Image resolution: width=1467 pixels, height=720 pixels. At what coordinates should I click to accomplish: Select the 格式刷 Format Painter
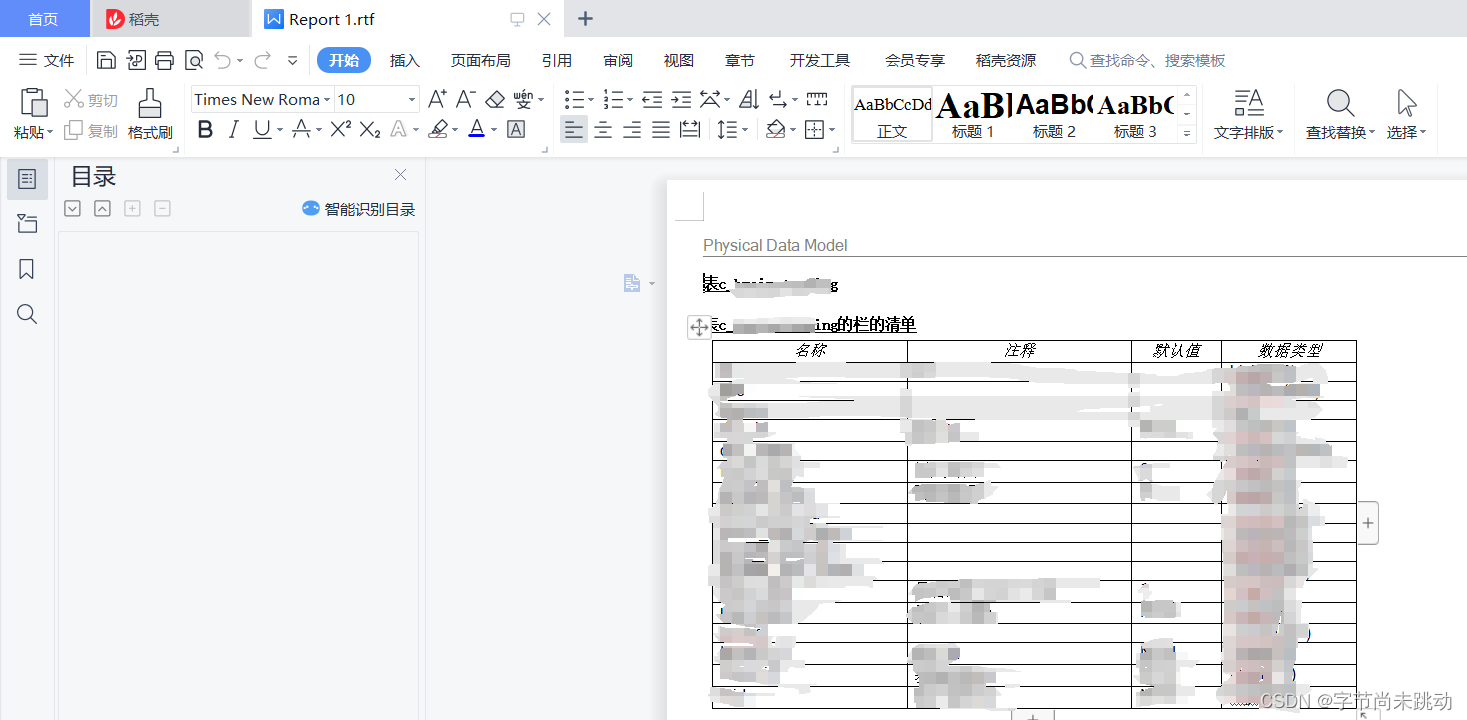pos(150,114)
